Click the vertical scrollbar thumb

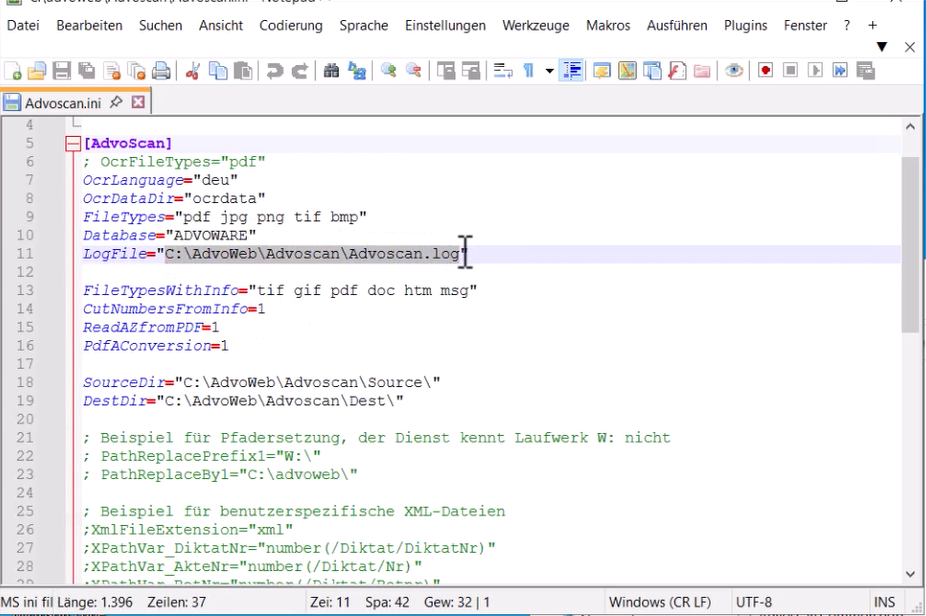tap(910, 245)
